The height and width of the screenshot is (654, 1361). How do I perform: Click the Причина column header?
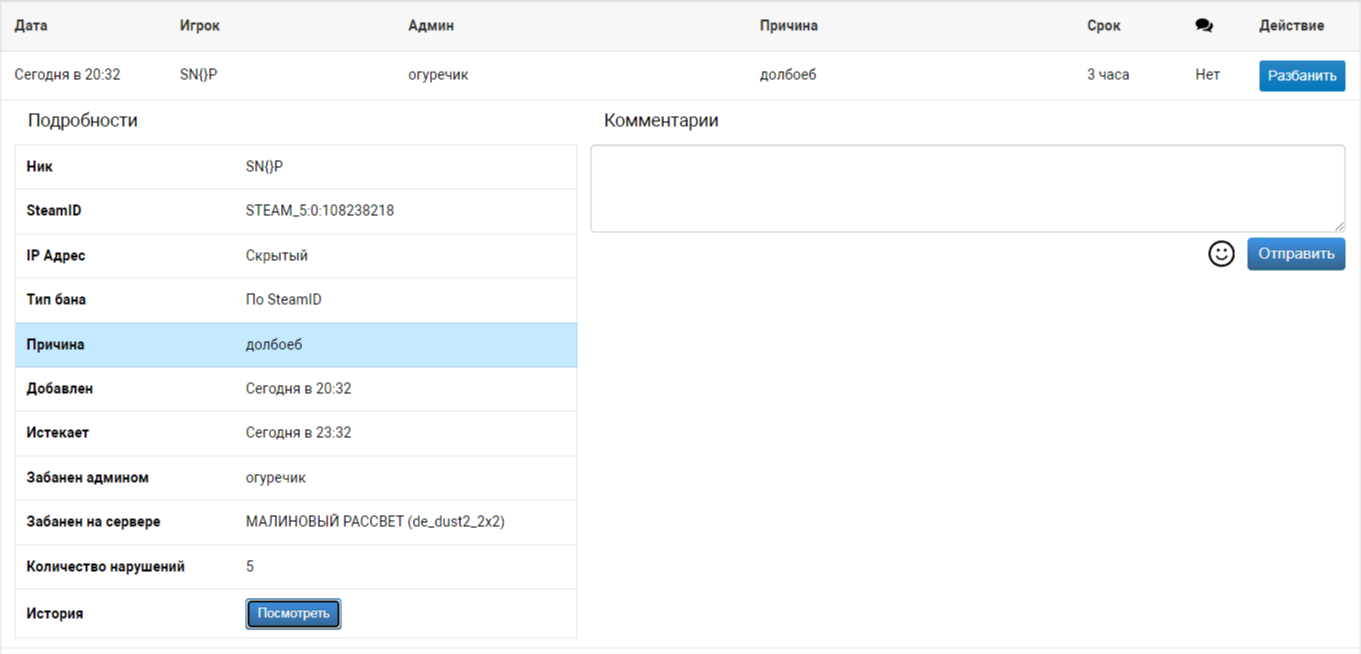[x=788, y=26]
